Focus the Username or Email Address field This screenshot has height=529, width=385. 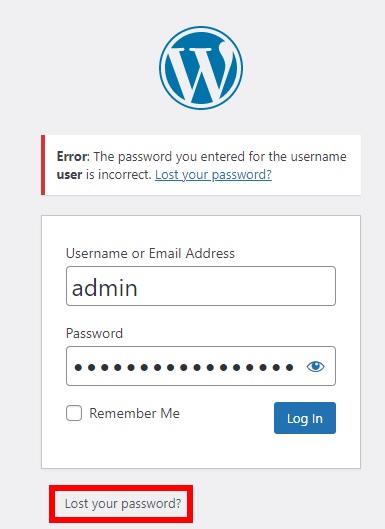click(x=201, y=286)
